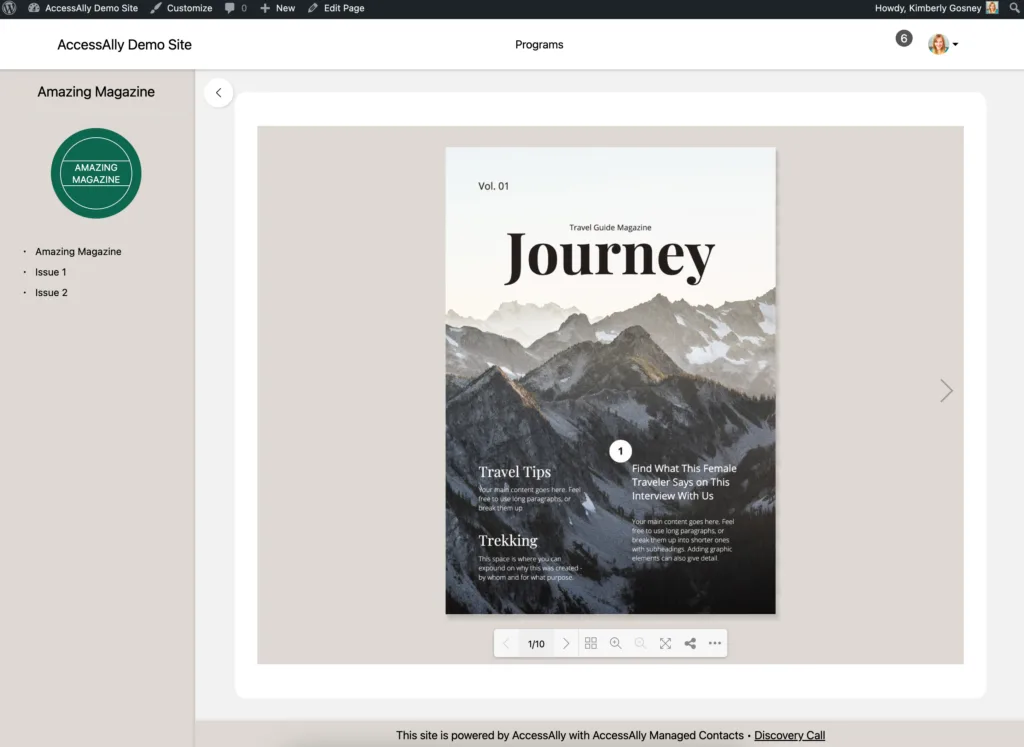The height and width of the screenshot is (747, 1024).
Task: Collapse the panel using the circular back arrow
Action: pyautogui.click(x=218, y=92)
